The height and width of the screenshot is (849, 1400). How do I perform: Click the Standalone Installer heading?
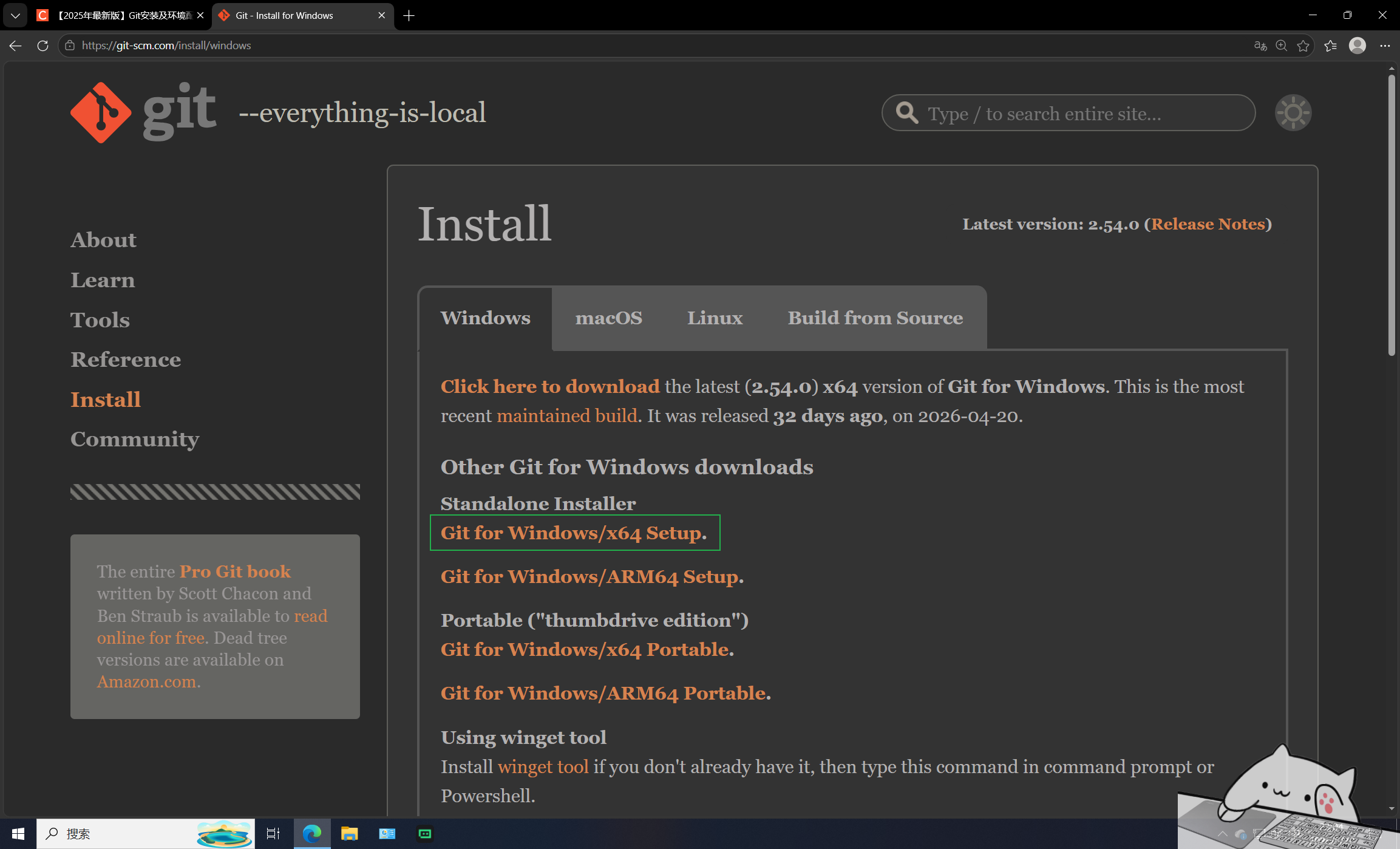coord(539,503)
